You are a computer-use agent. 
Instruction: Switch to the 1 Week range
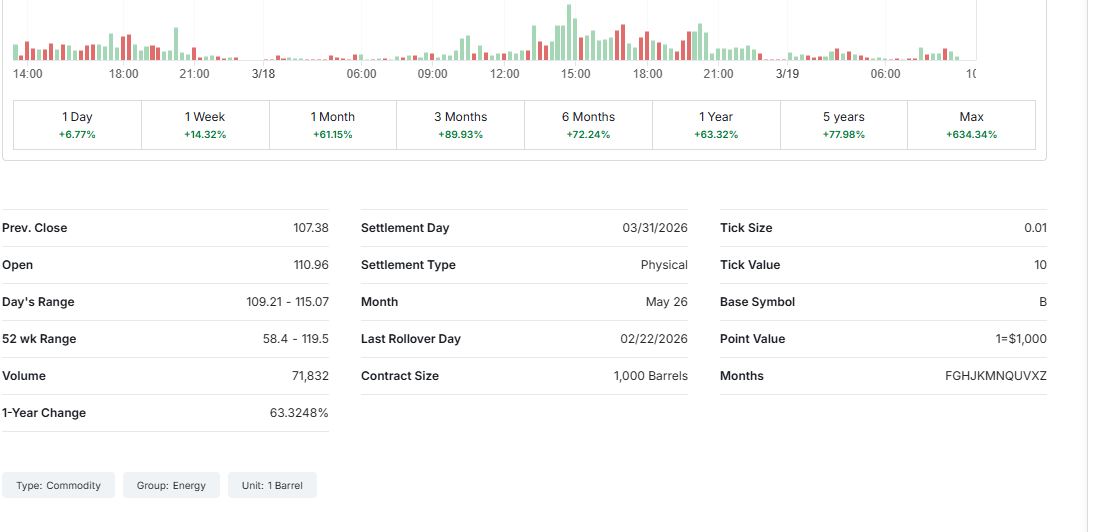point(205,125)
